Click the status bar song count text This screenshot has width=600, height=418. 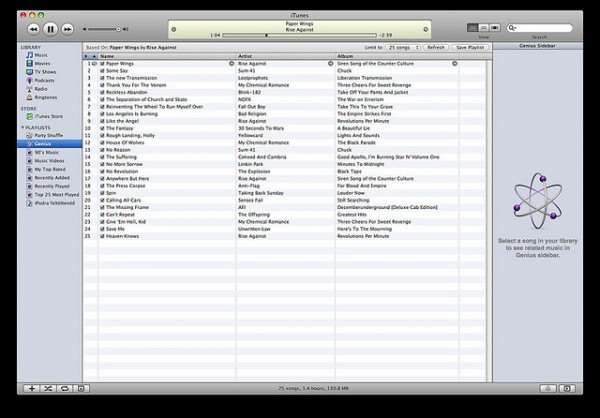point(313,389)
